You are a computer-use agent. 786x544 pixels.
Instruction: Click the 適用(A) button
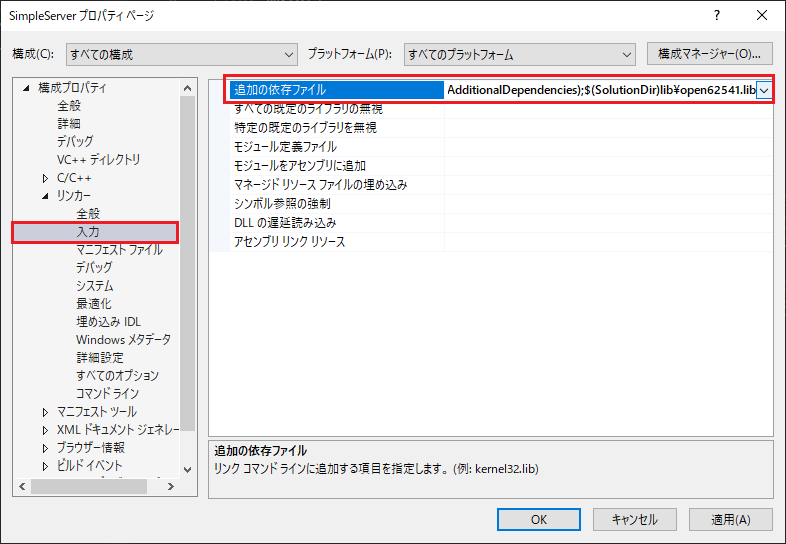[x=727, y=519]
